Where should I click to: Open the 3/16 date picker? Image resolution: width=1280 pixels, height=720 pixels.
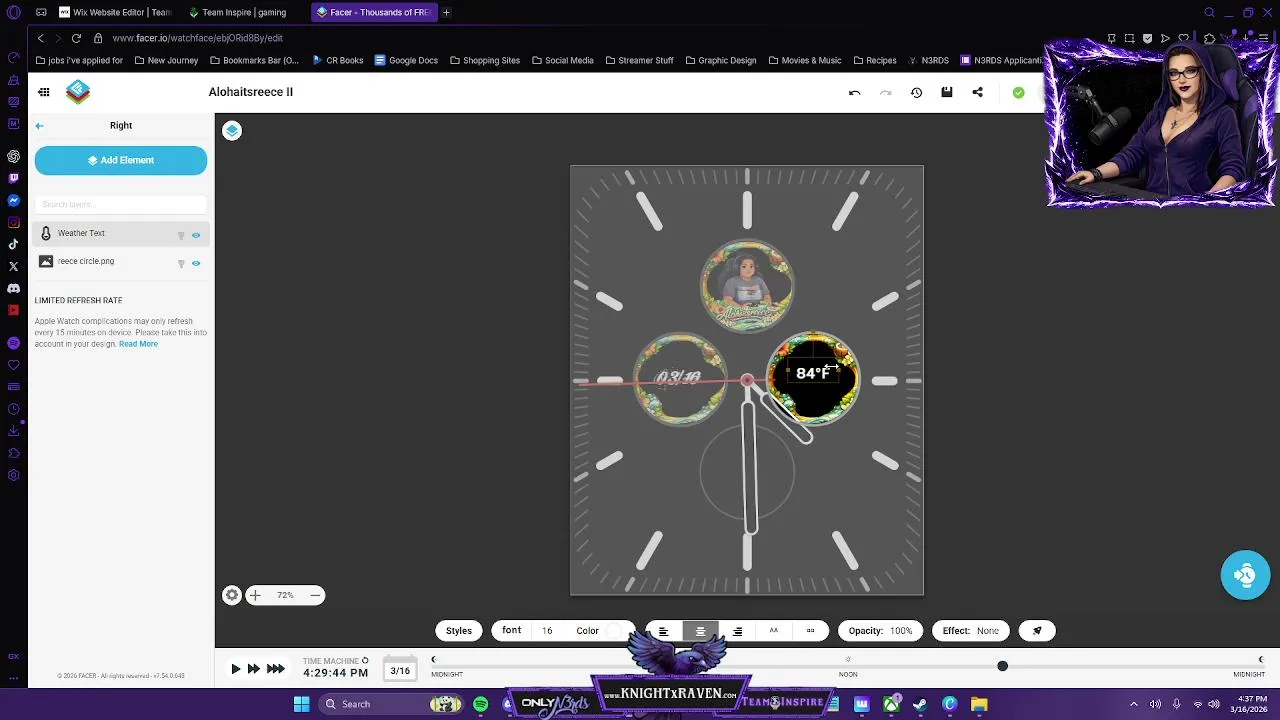(x=400, y=670)
